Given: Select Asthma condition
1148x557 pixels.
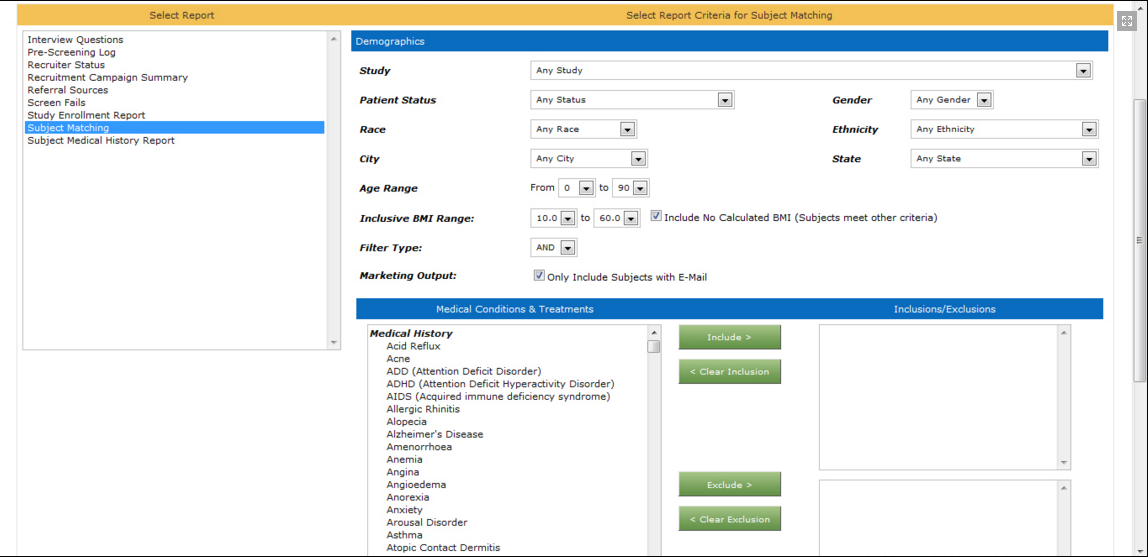Looking at the screenshot, I should click(405, 535).
